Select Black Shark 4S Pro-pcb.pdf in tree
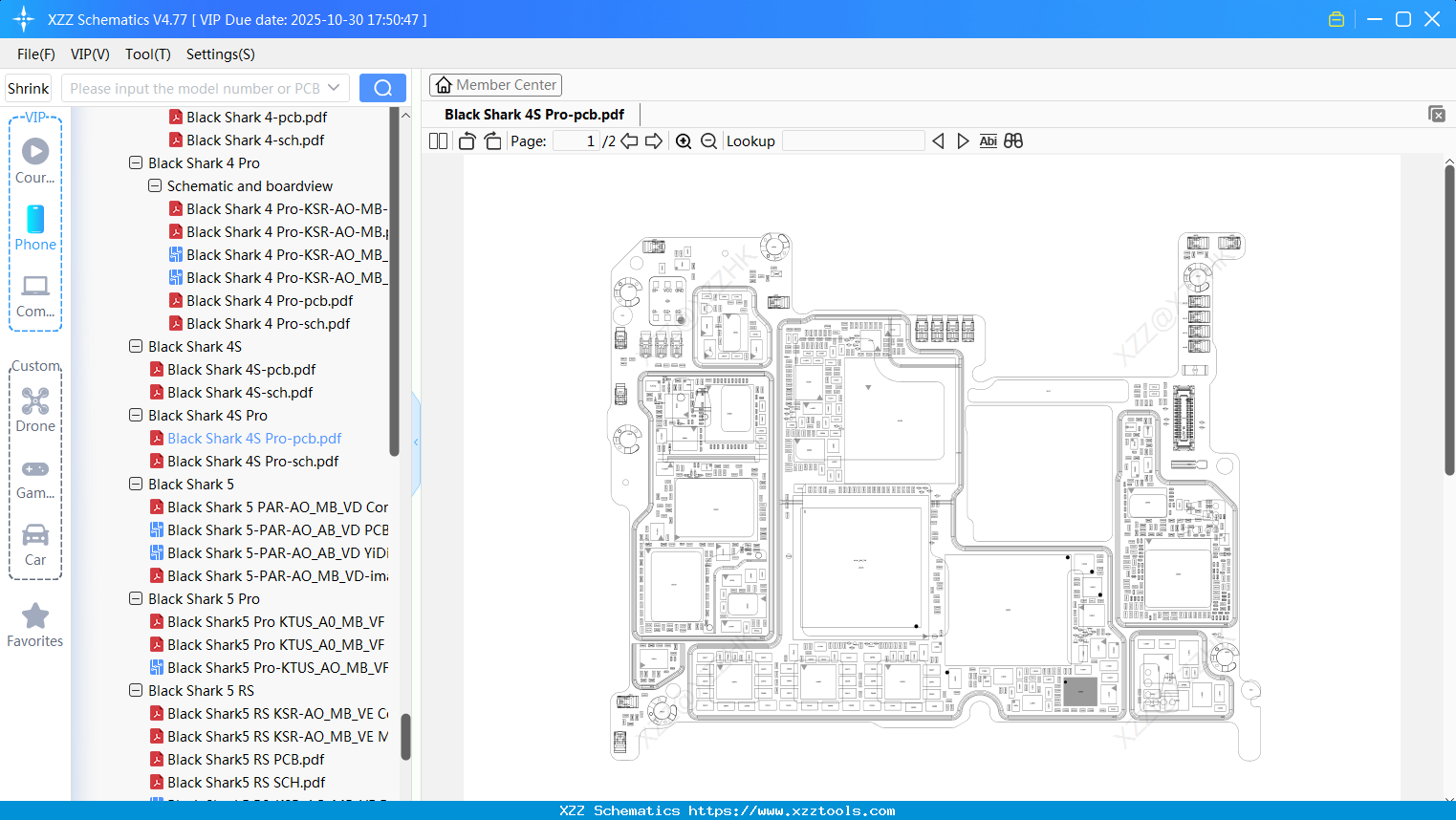This screenshot has width=1456, height=820. pyautogui.click(x=254, y=439)
